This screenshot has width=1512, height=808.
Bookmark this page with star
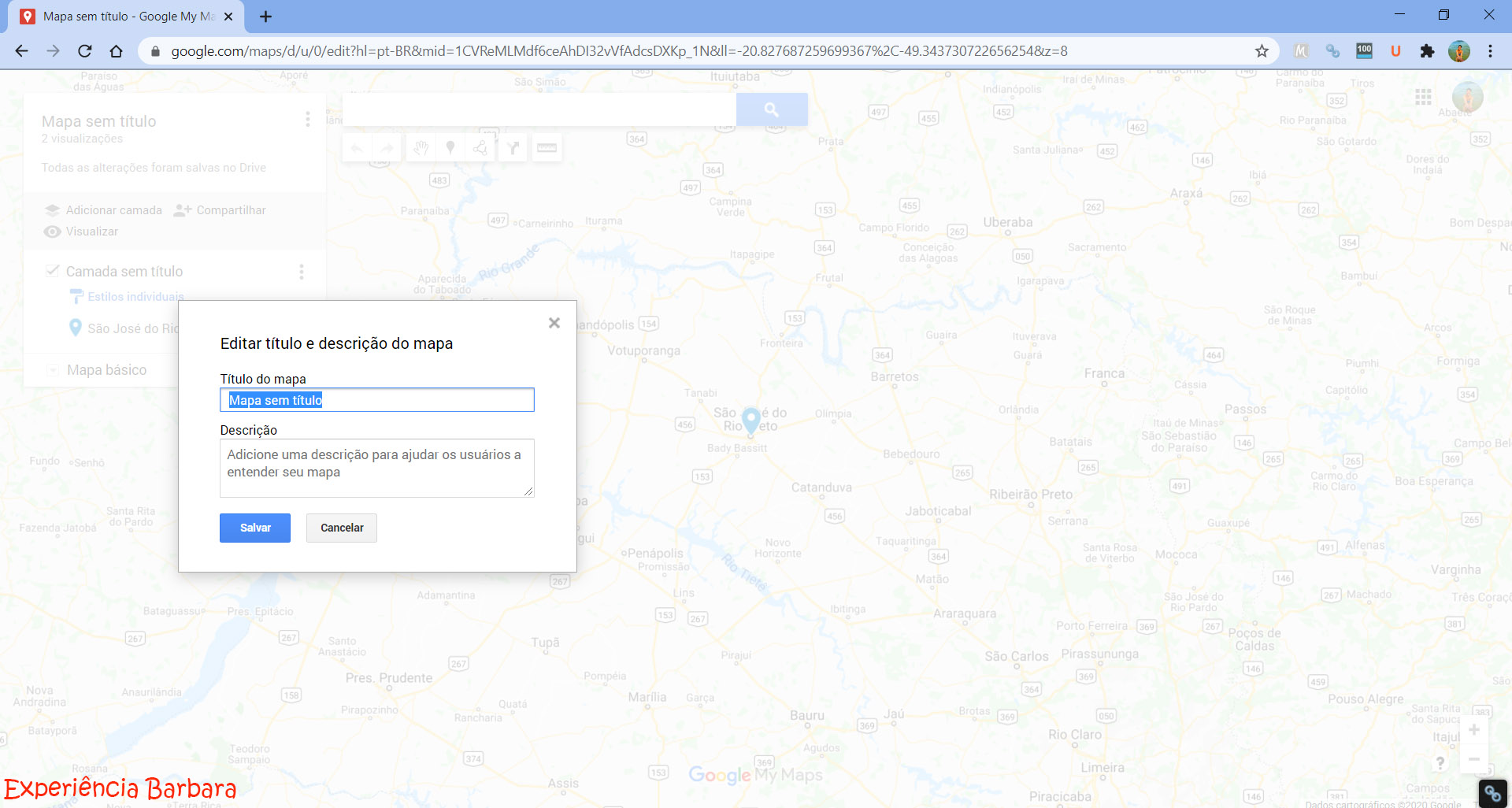[x=1262, y=51]
